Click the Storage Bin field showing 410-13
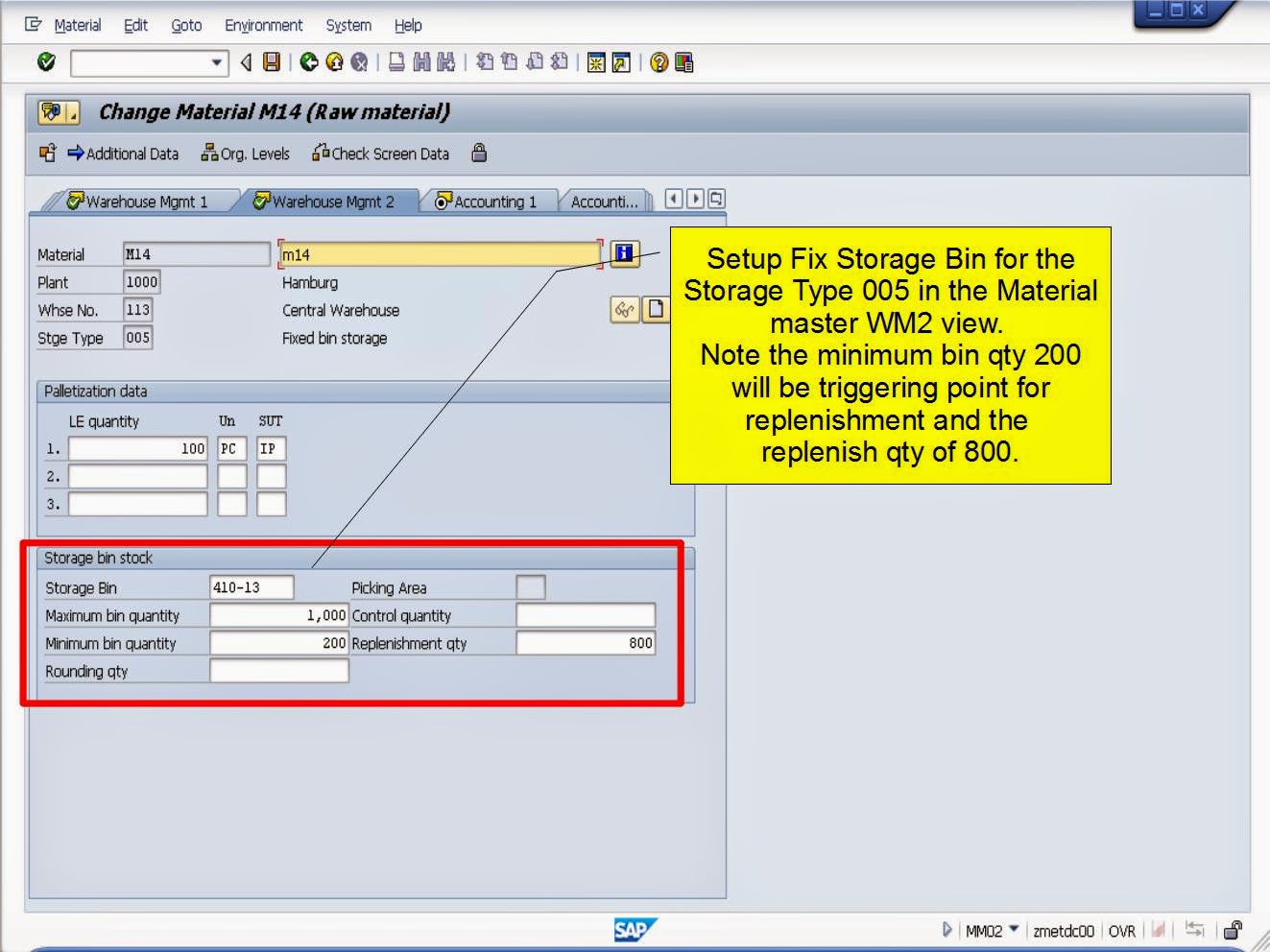 tap(252, 586)
